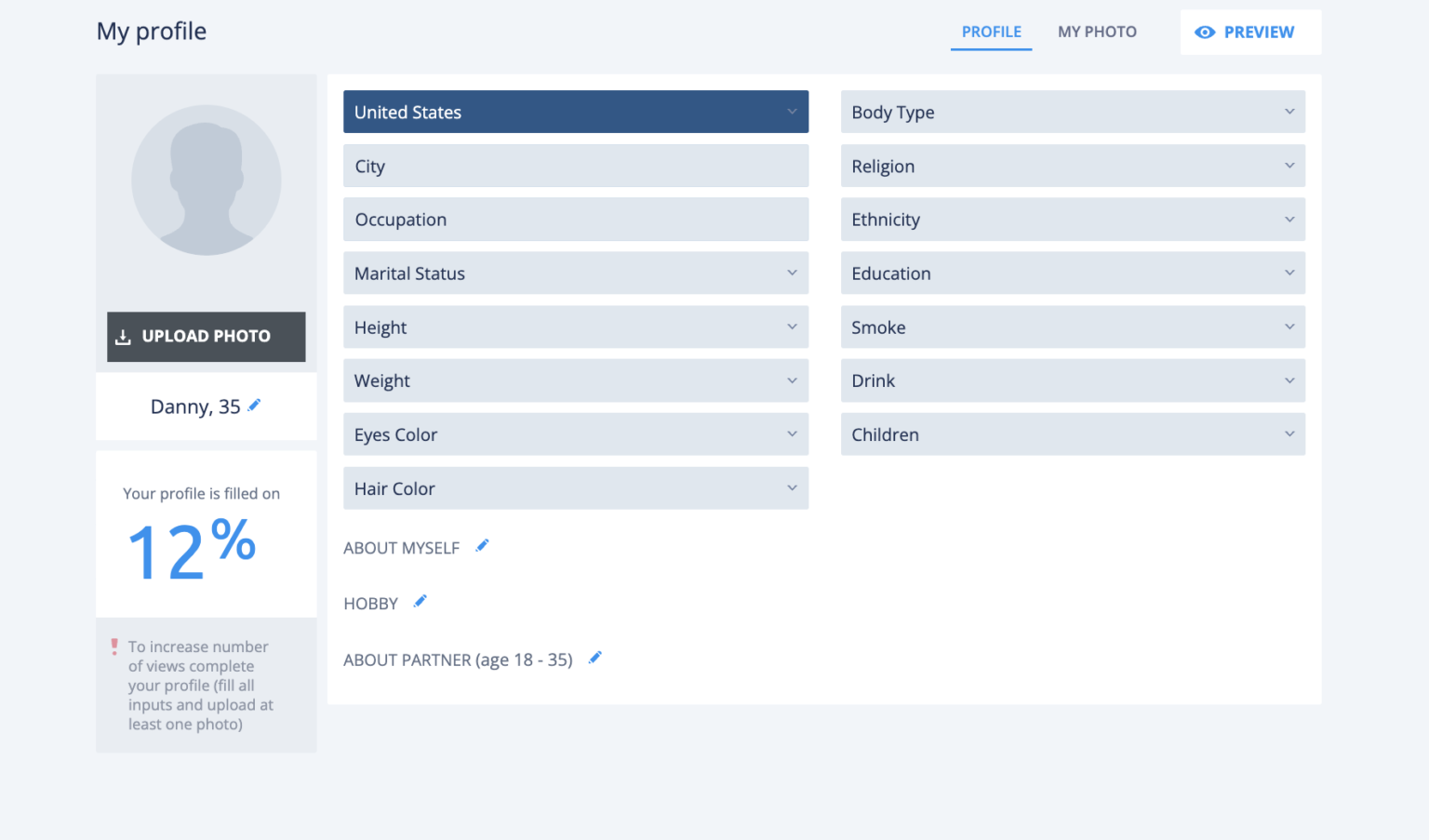Image resolution: width=1429 pixels, height=840 pixels.
Task: Expand the Eyes Color dropdown
Action: click(x=575, y=434)
